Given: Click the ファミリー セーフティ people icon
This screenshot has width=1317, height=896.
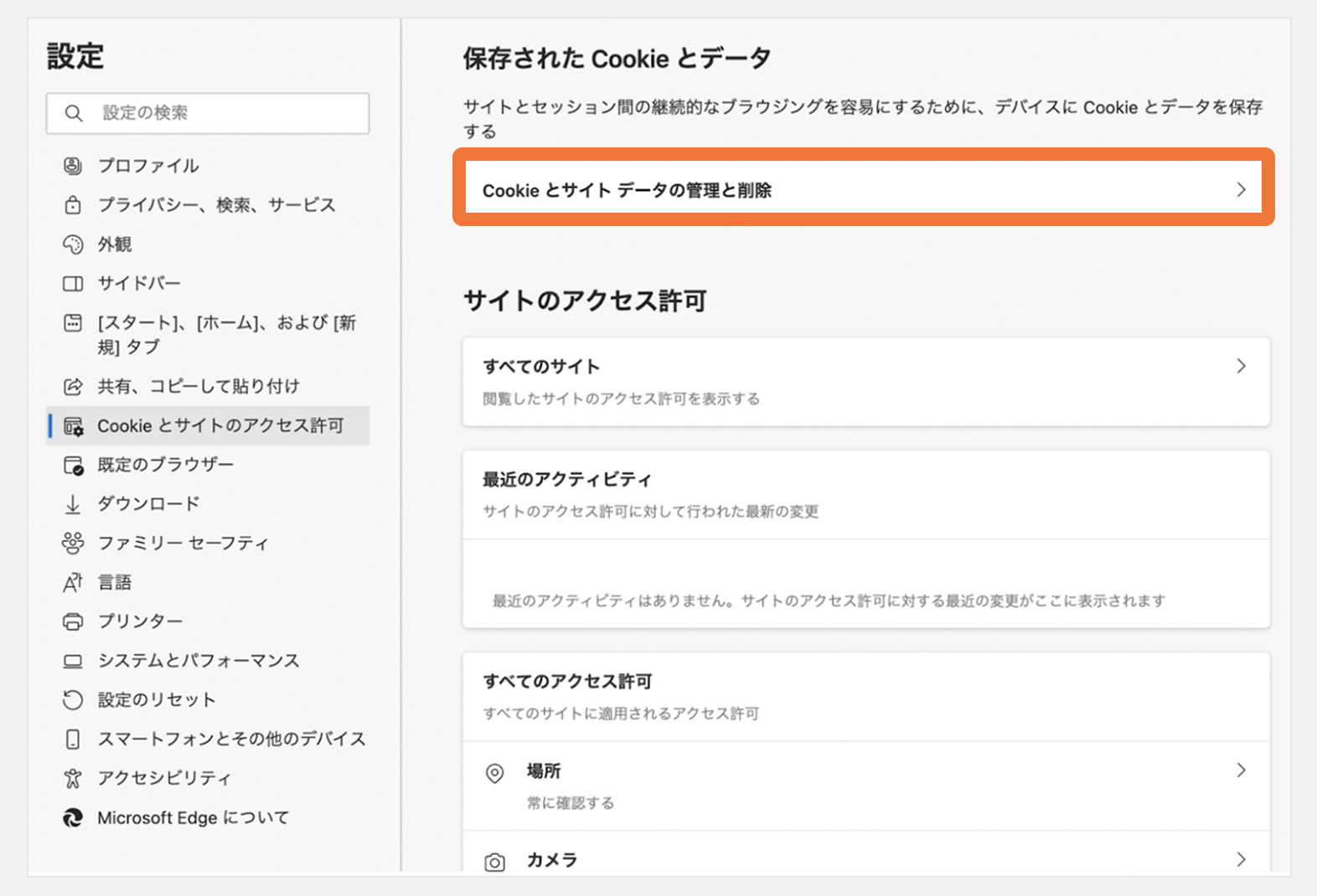Looking at the screenshot, I should tap(73, 543).
